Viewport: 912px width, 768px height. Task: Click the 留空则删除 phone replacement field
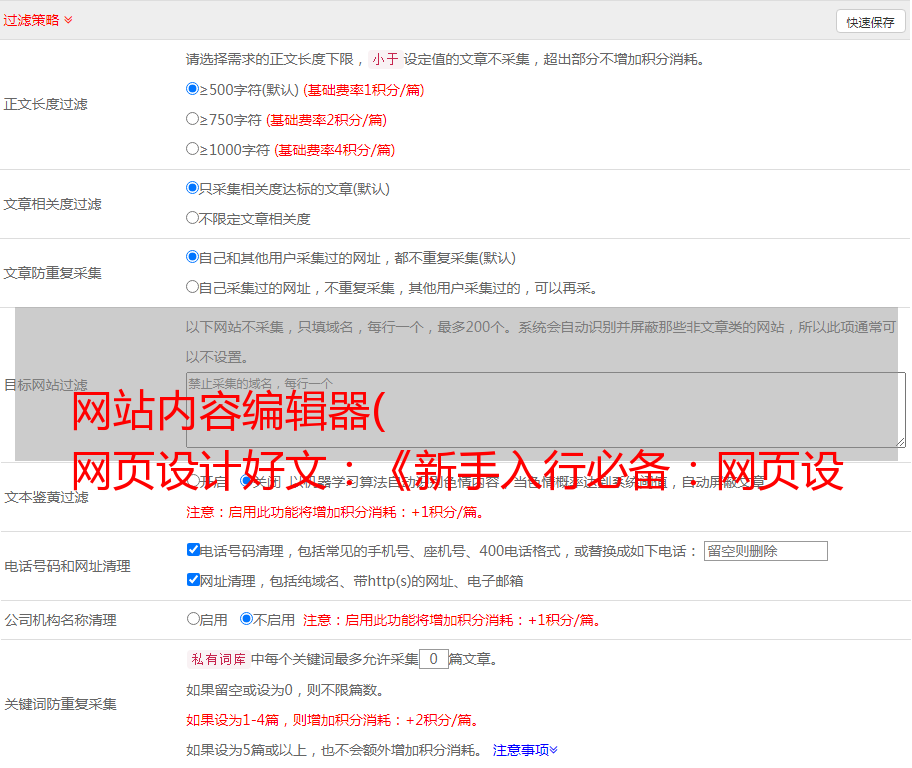point(765,551)
